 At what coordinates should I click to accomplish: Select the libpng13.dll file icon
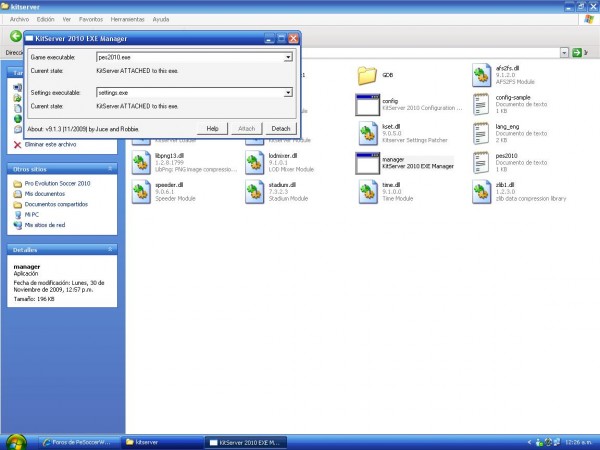point(141,163)
